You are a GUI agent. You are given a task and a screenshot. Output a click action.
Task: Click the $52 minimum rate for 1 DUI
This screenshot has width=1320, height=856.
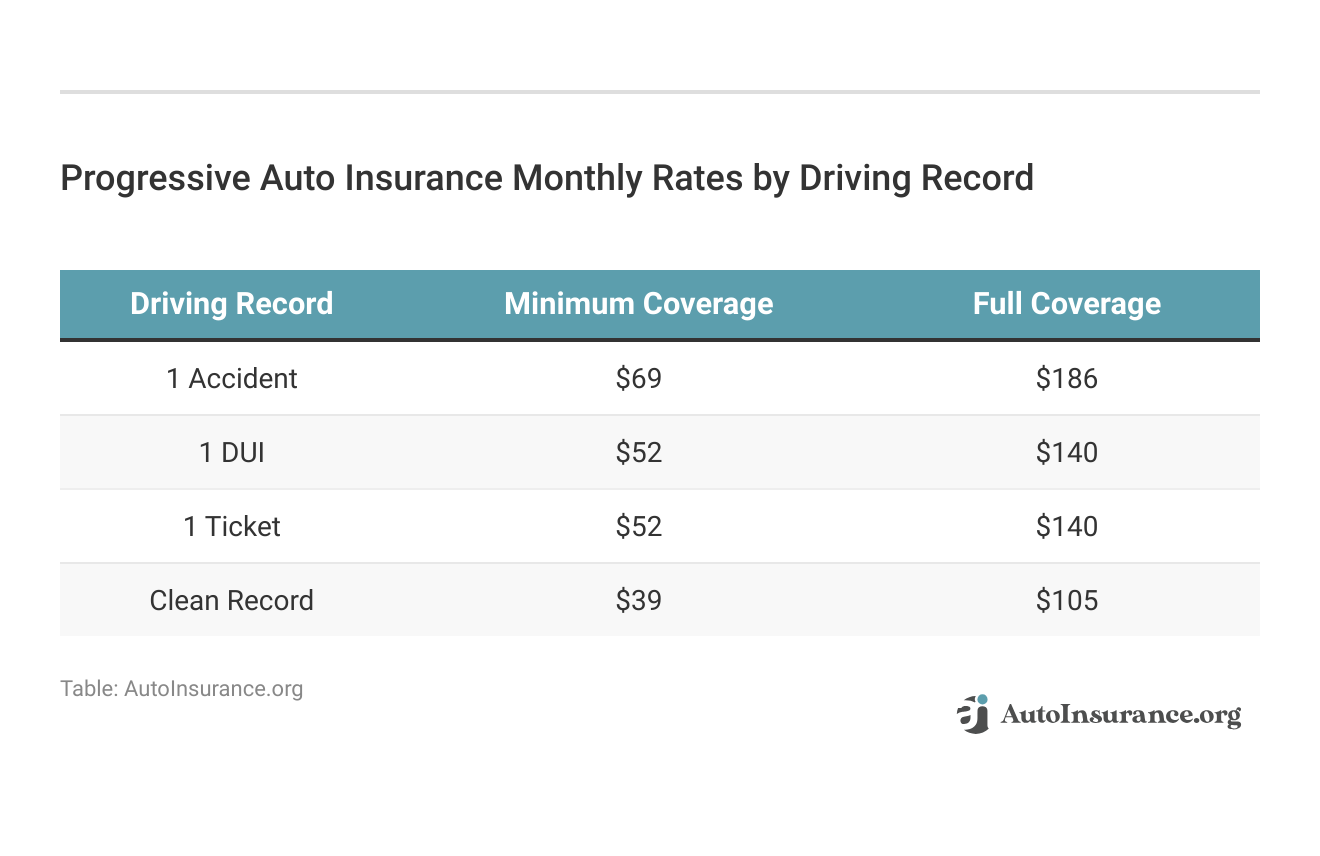point(639,453)
